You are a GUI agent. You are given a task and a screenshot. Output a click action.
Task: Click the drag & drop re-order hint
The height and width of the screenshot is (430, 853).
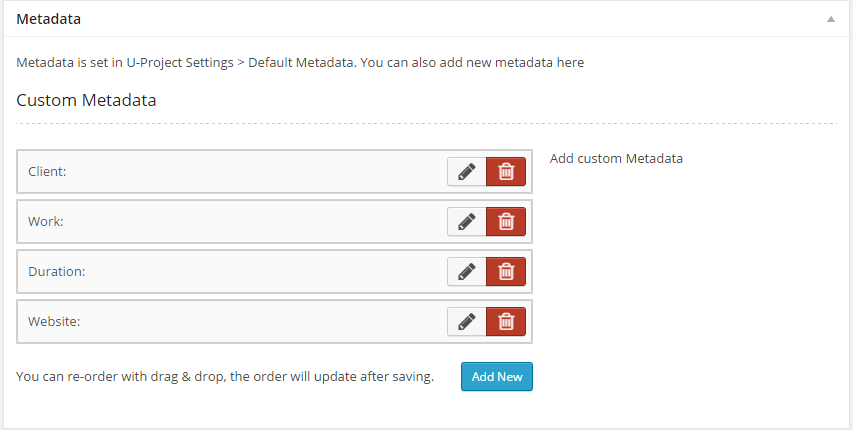pos(225,377)
